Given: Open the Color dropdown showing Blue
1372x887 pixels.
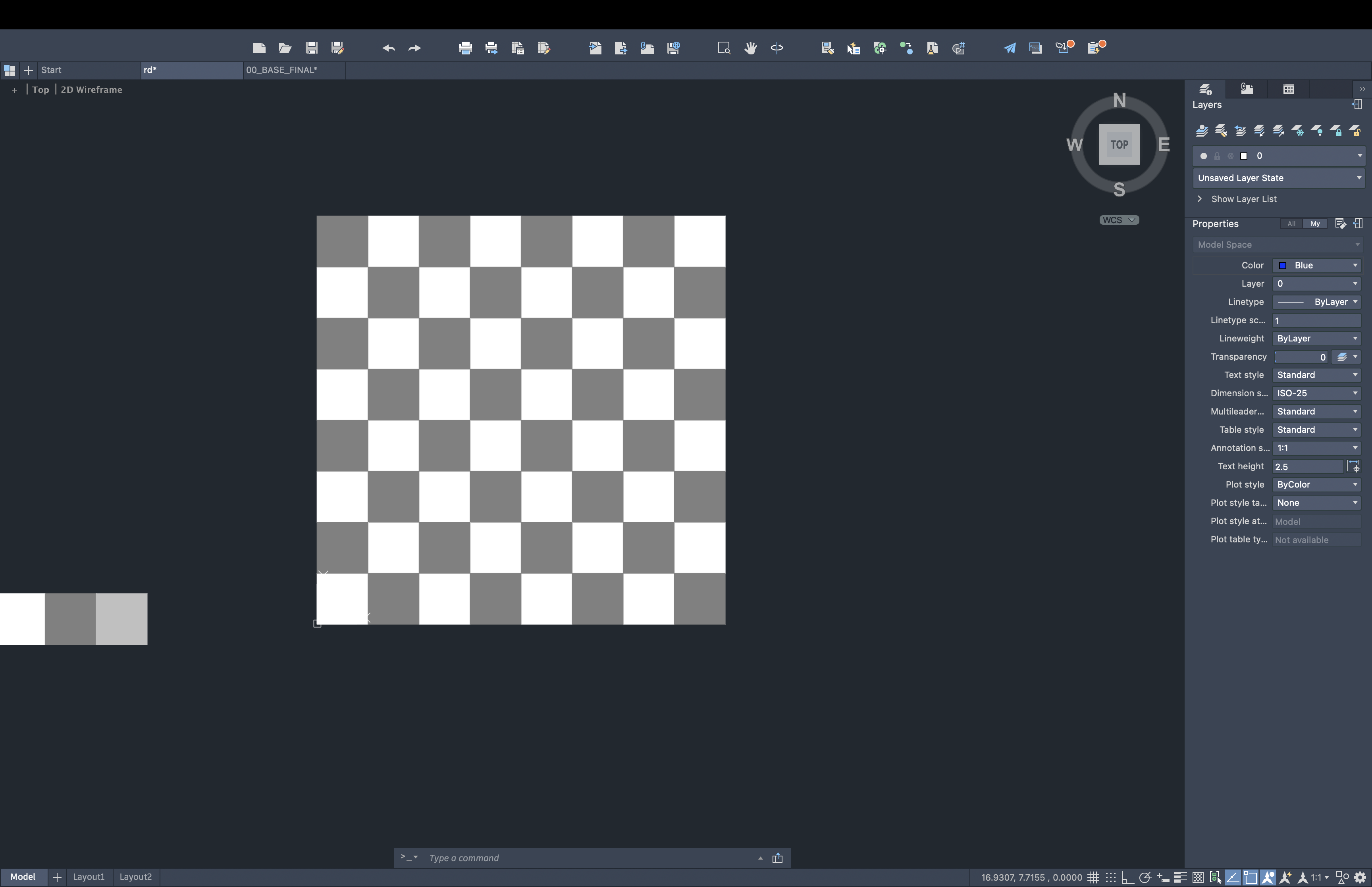Looking at the screenshot, I should pyautogui.click(x=1317, y=266).
